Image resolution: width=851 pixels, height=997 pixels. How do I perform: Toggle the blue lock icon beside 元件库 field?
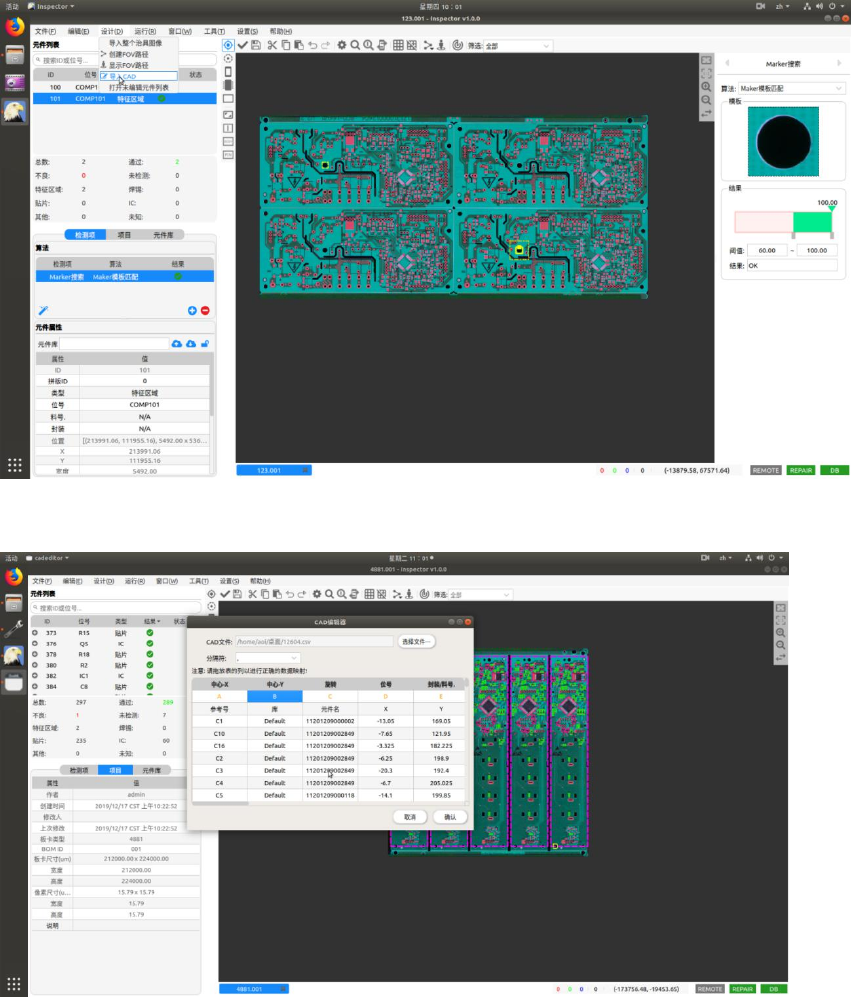click(205, 344)
